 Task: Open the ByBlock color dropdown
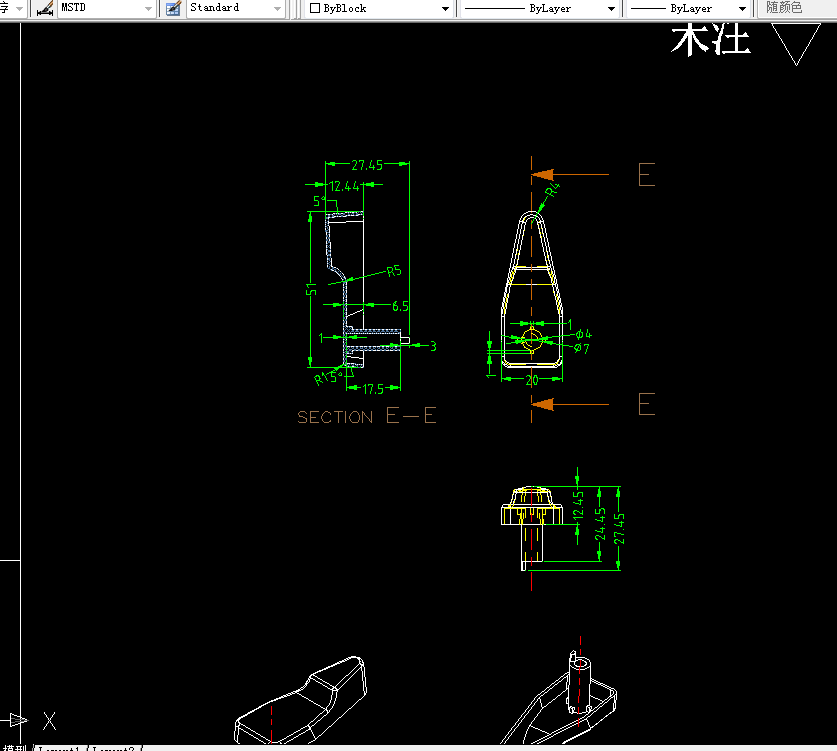(445, 9)
